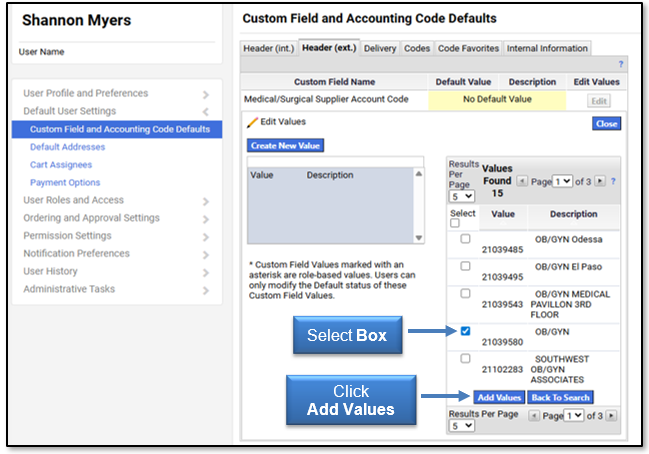The image size is (649, 454).
Task: Click the pencil Edit Values icon
Action: [252, 123]
